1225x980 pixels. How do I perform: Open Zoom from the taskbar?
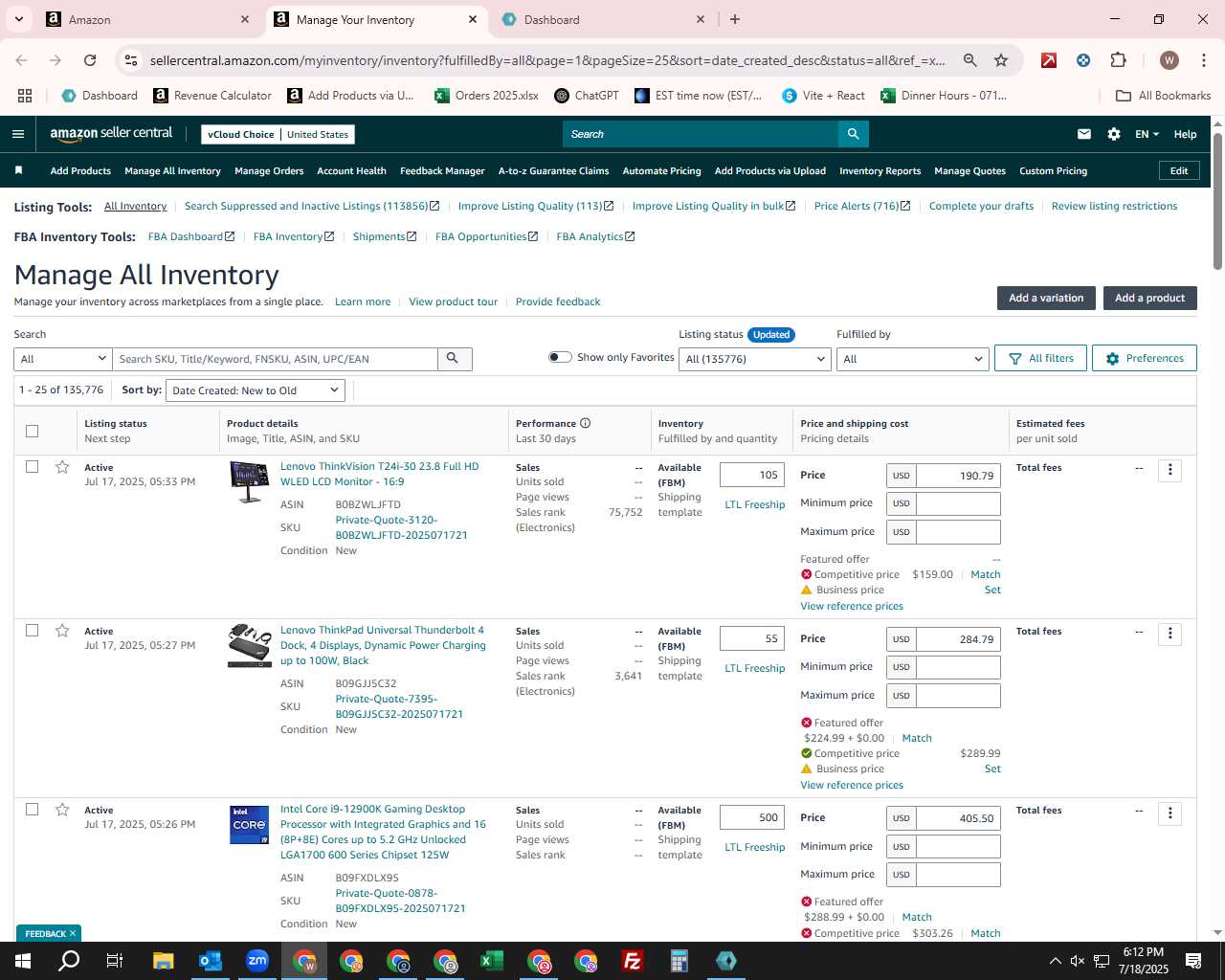257,961
